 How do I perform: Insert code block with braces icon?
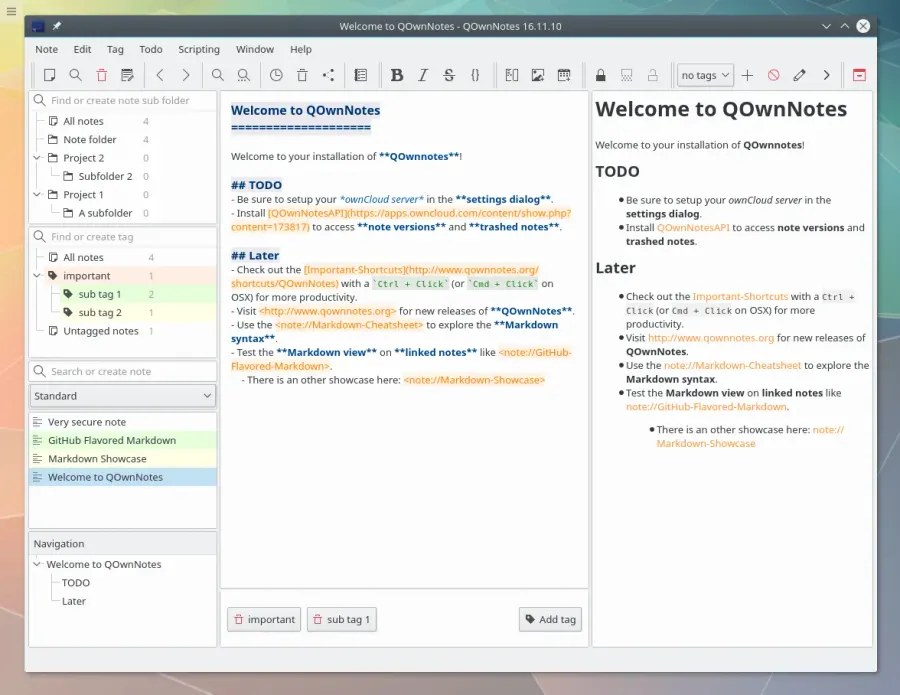[x=475, y=75]
